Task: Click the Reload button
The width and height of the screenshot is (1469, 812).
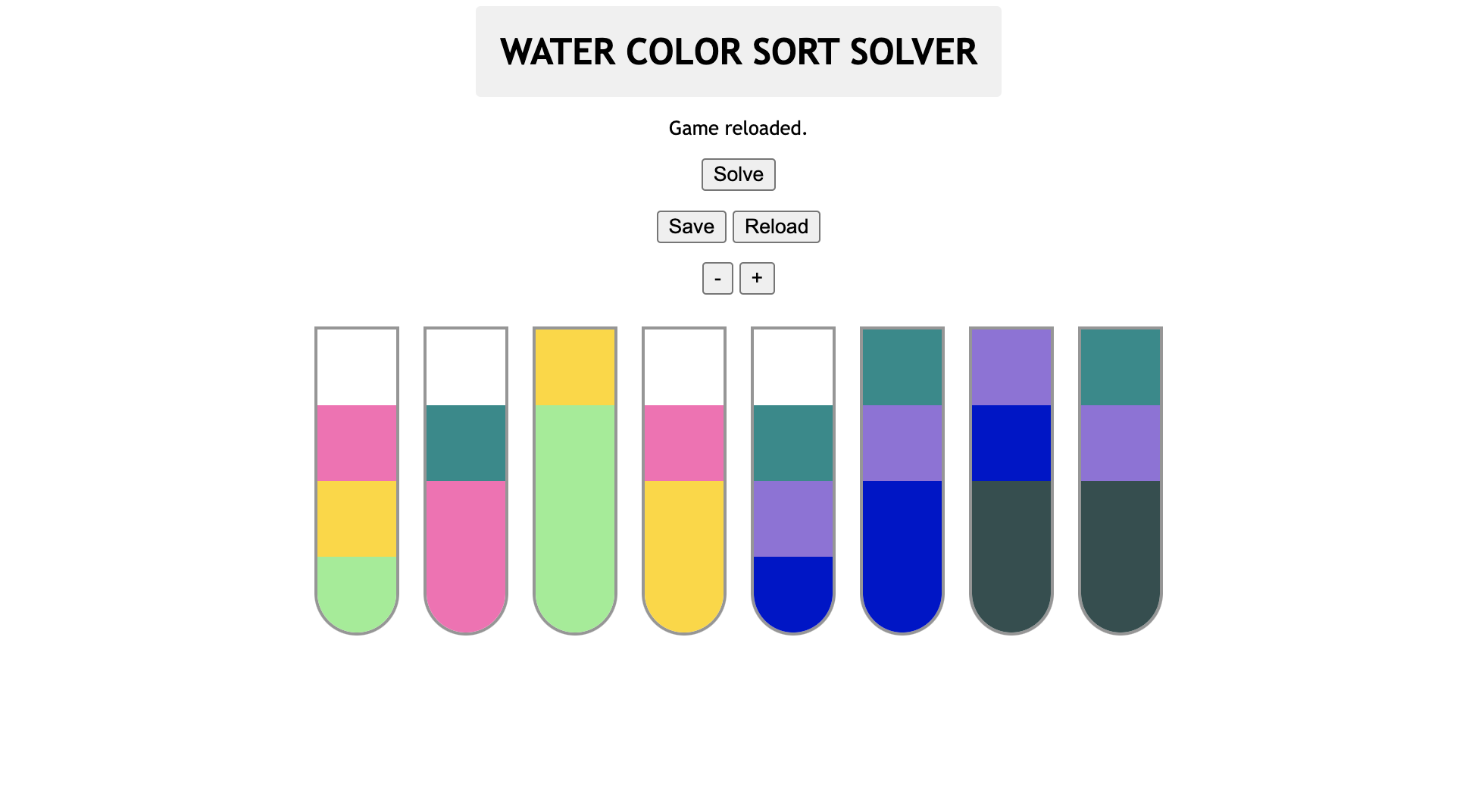Action: (776, 226)
